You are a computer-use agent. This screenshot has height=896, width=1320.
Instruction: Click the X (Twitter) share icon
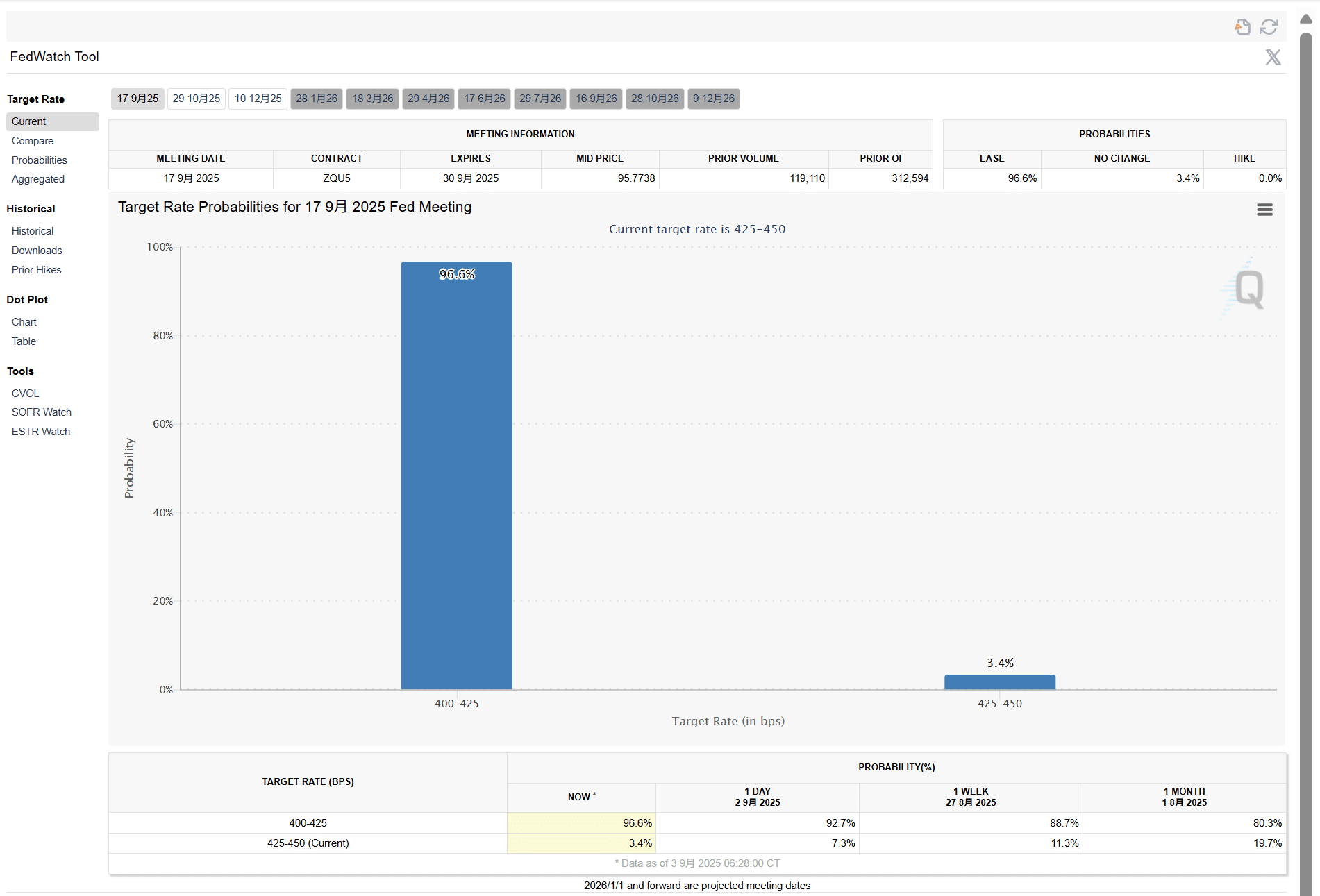point(1272,57)
